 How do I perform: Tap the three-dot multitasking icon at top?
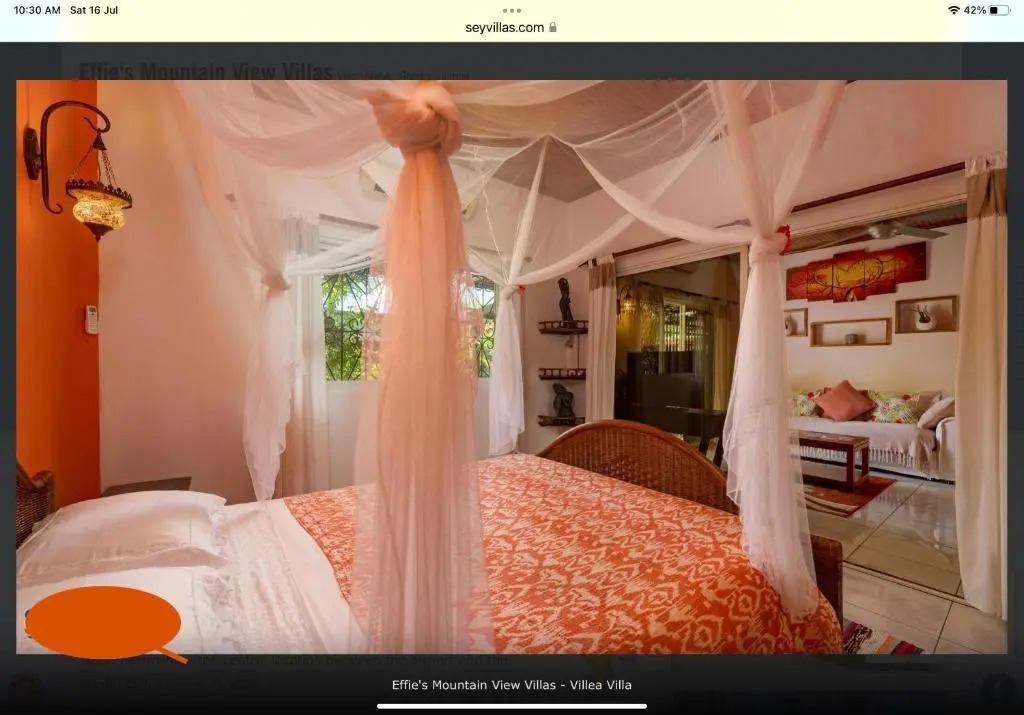point(512,10)
